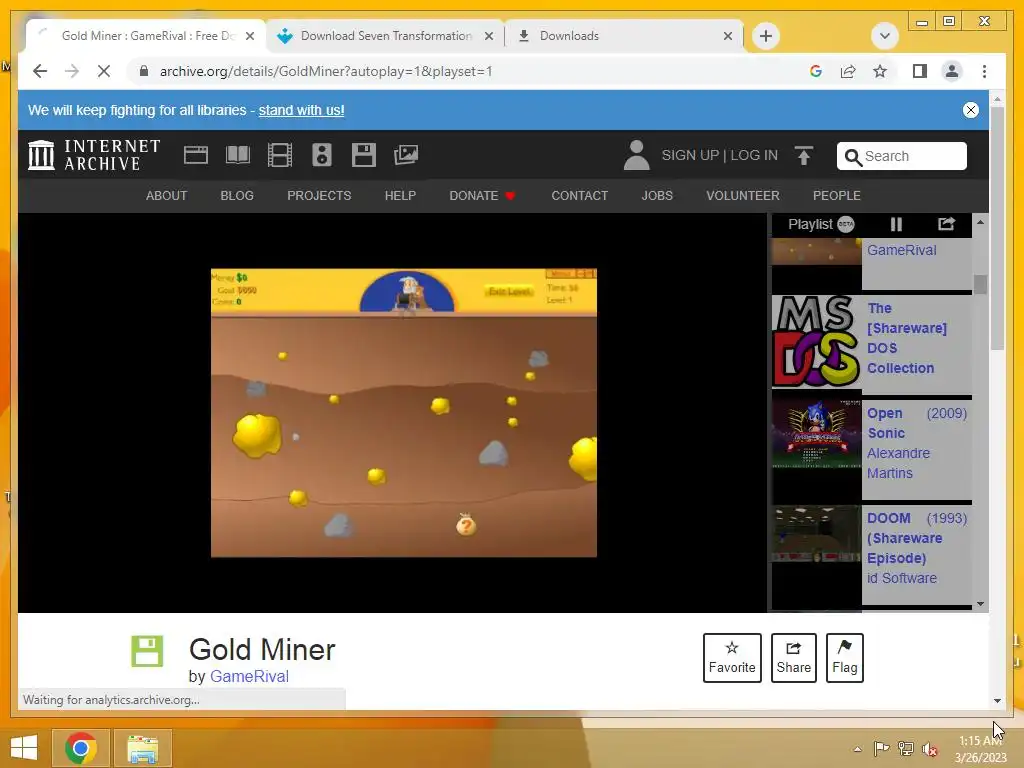
Task: Go back to previous page
Action: (x=40, y=71)
